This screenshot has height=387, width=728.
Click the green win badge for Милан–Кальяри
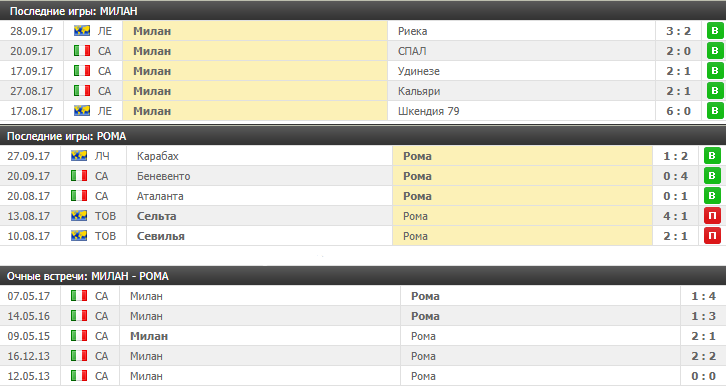pyautogui.click(x=715, y=91)
